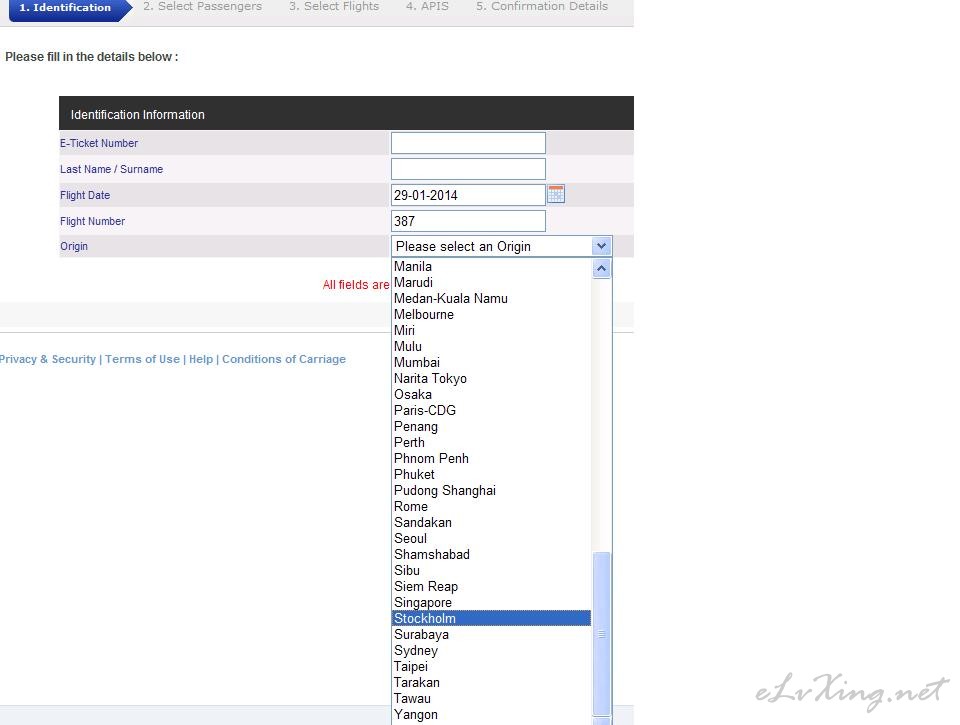Select the 3. Select Flights step
The height and width of the screenshot is (725, 960).
(x=334, y=6)
